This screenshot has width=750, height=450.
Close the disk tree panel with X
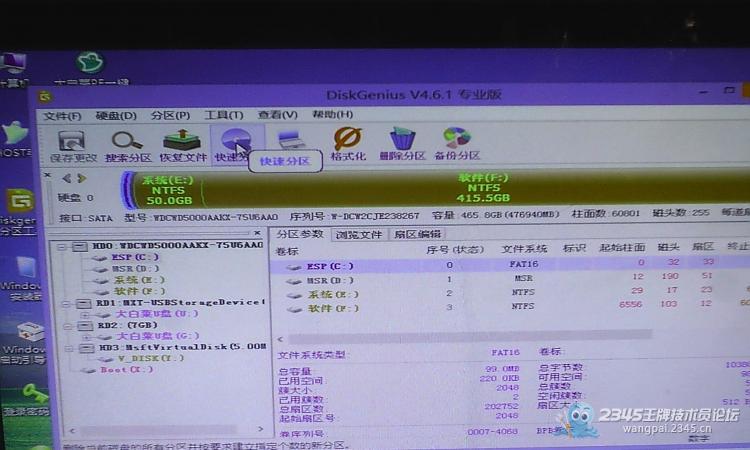257,233
